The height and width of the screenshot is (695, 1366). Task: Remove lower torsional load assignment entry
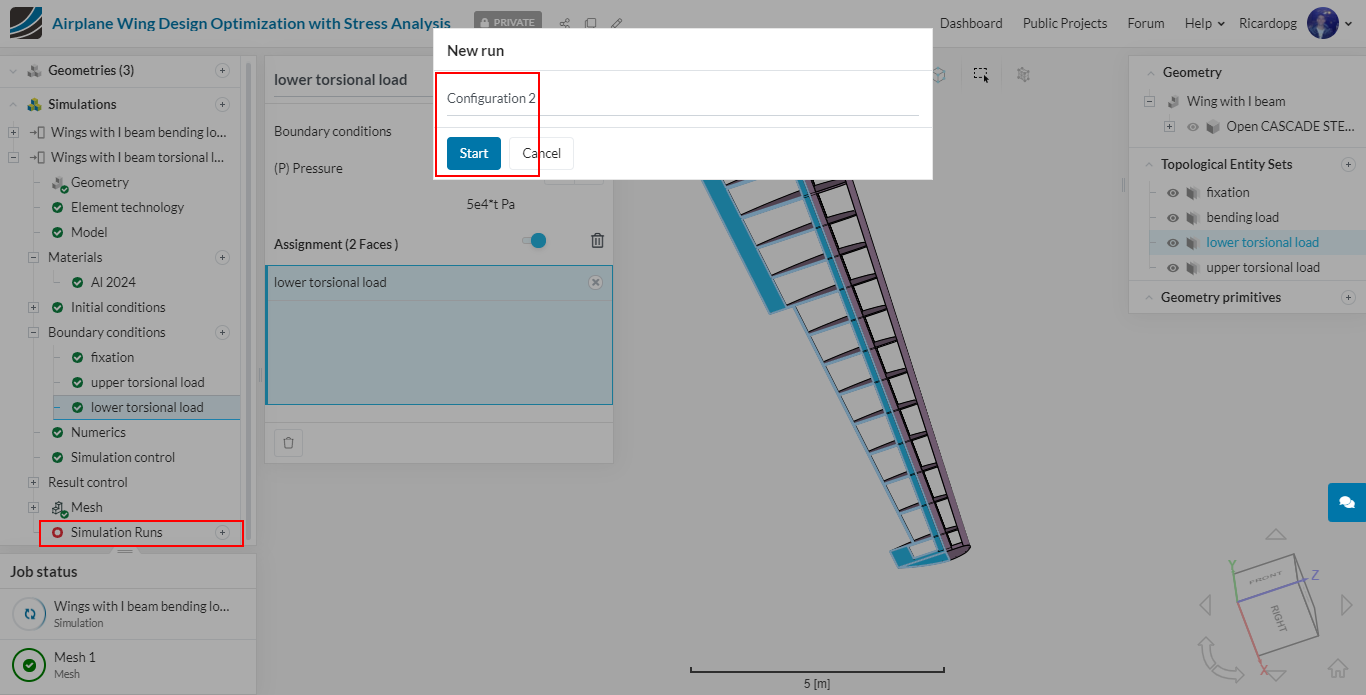[x=596, y=283]
